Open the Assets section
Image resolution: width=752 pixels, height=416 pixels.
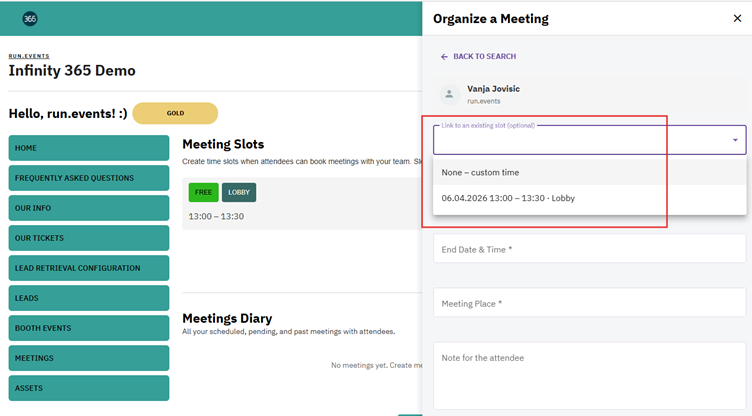(89, 388)
